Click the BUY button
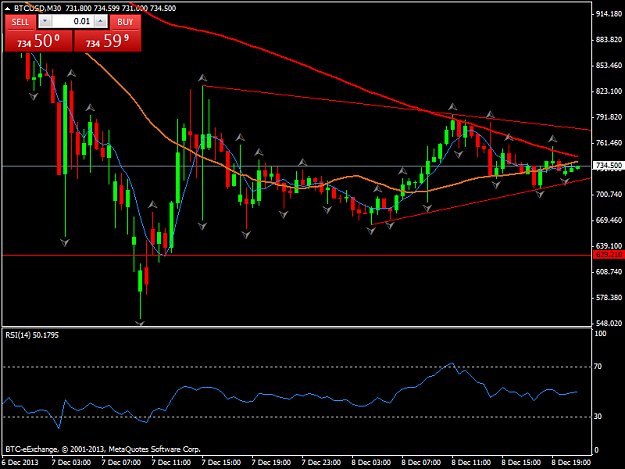 tap(125, 22)
